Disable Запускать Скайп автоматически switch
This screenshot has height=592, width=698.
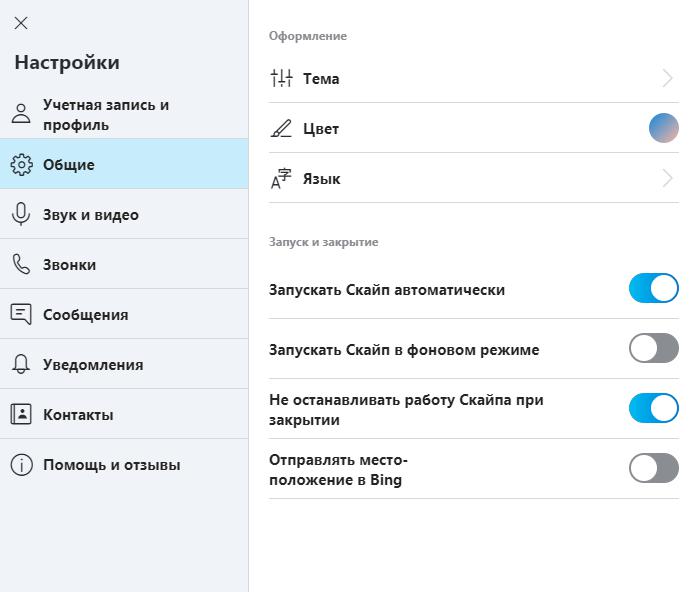653,288
